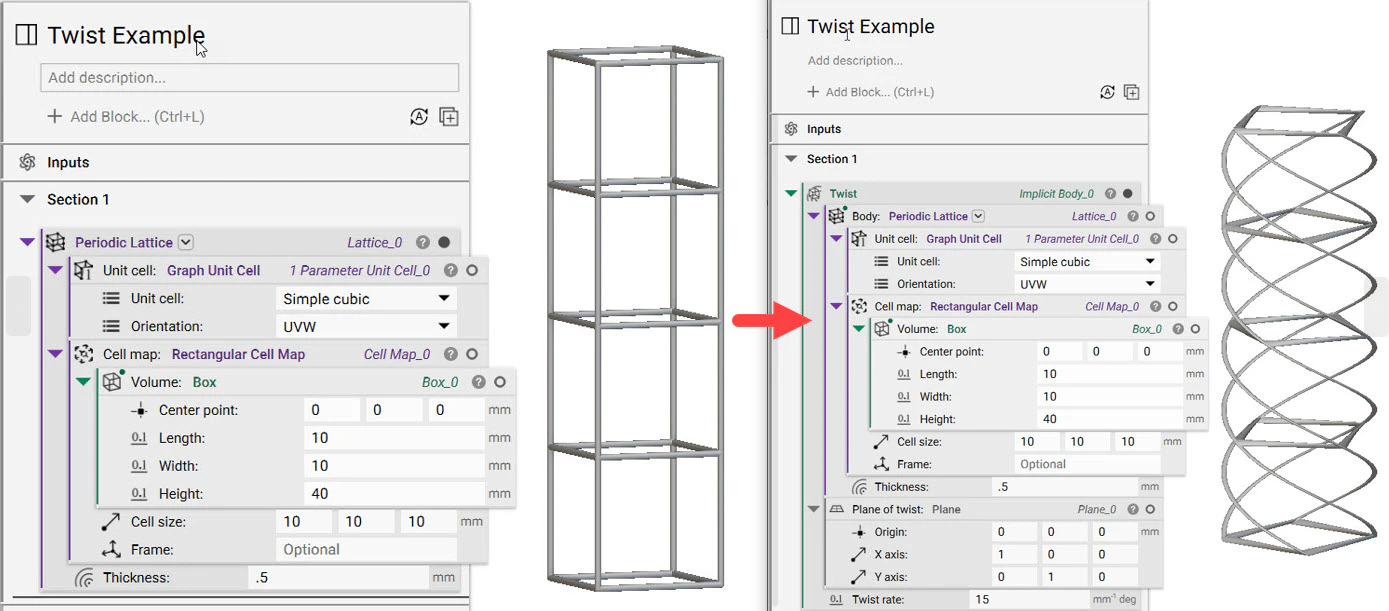Image resolution: width=1389 pixels, height=611 pixels.
Task: Collapse the Twist block in right notebook
Action: click(x=791, y=194)
